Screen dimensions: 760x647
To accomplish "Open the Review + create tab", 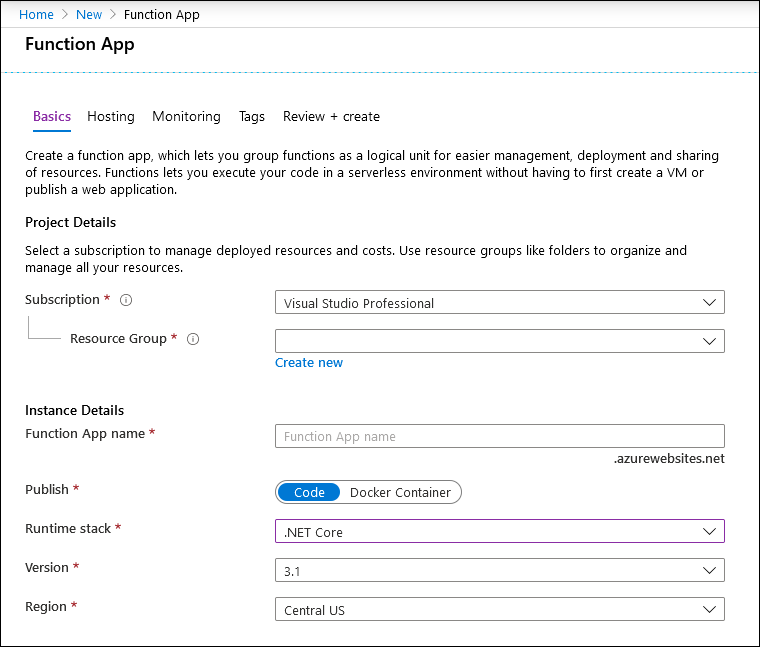I will tap(331, 117).
